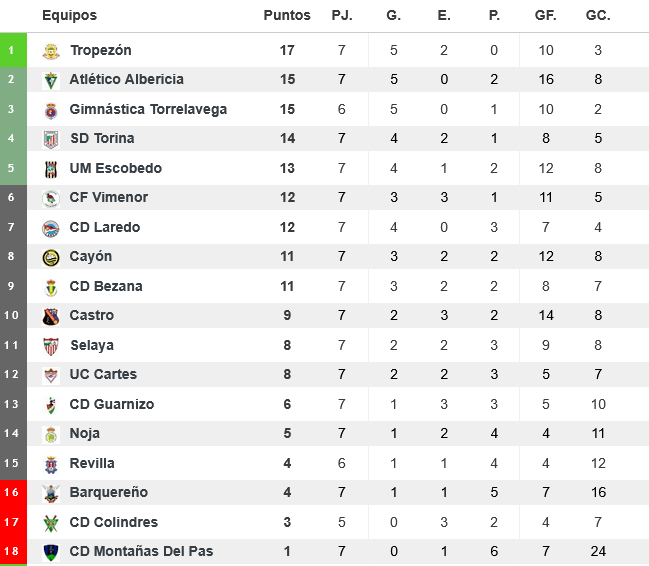Click the Barquereño team crest icon

click(51, 493)
